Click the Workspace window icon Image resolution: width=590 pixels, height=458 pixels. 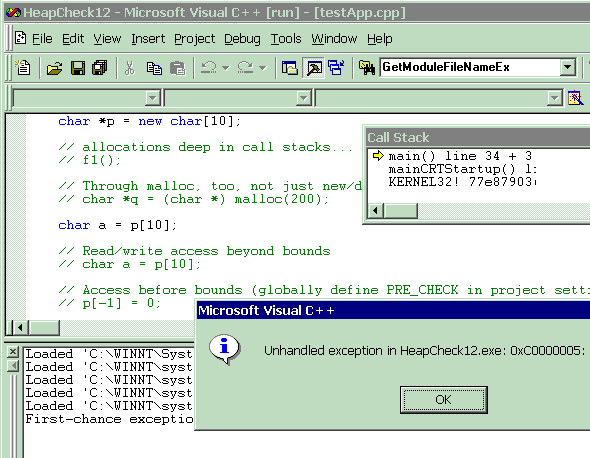(x=289, y=68)
